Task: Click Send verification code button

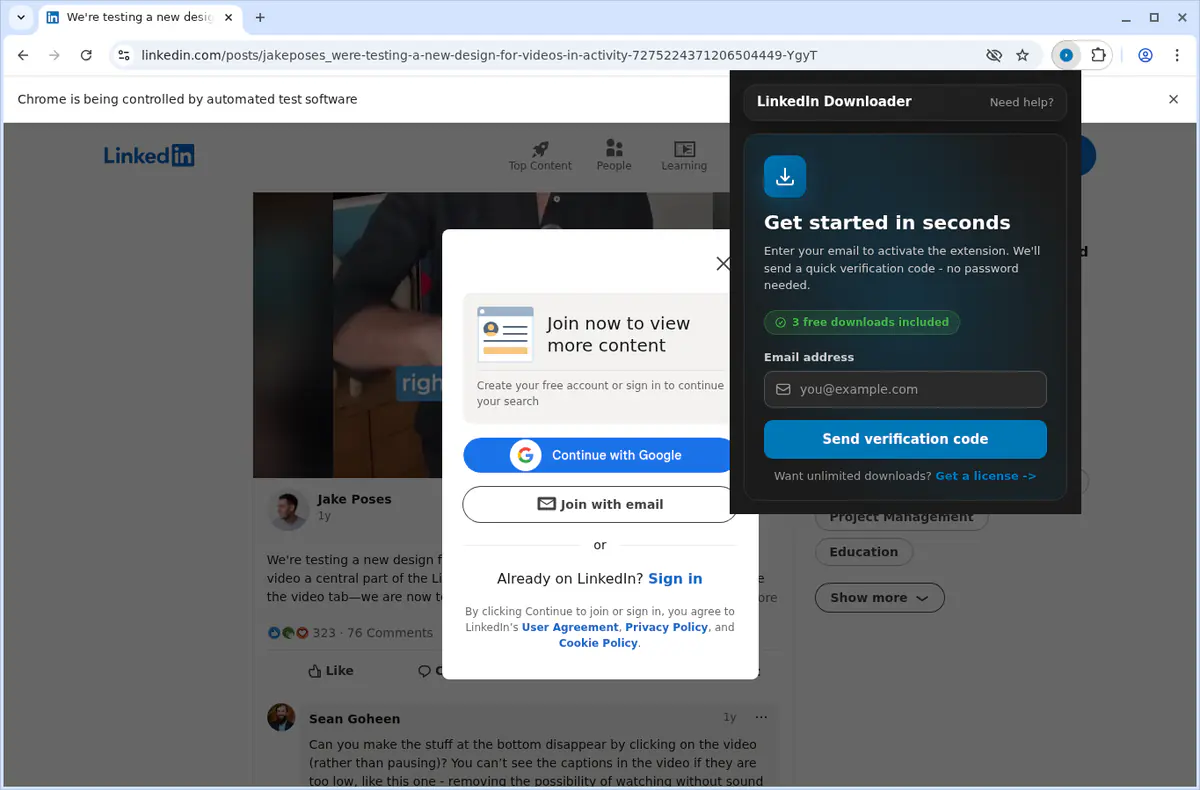Action: tap(905, 439)
